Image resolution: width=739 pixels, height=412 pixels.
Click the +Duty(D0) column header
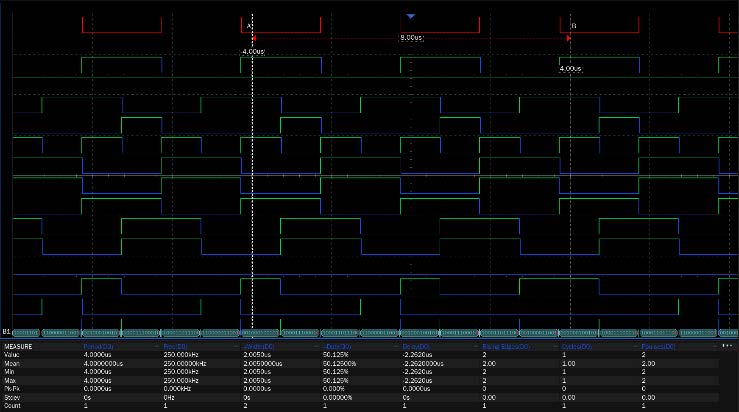(x=337, y=346)
